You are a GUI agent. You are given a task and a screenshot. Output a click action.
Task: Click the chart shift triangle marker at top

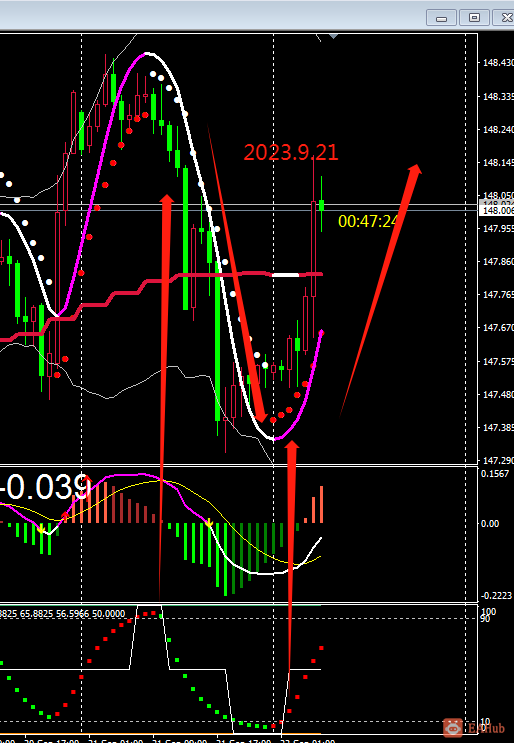[x=333, y=36]
